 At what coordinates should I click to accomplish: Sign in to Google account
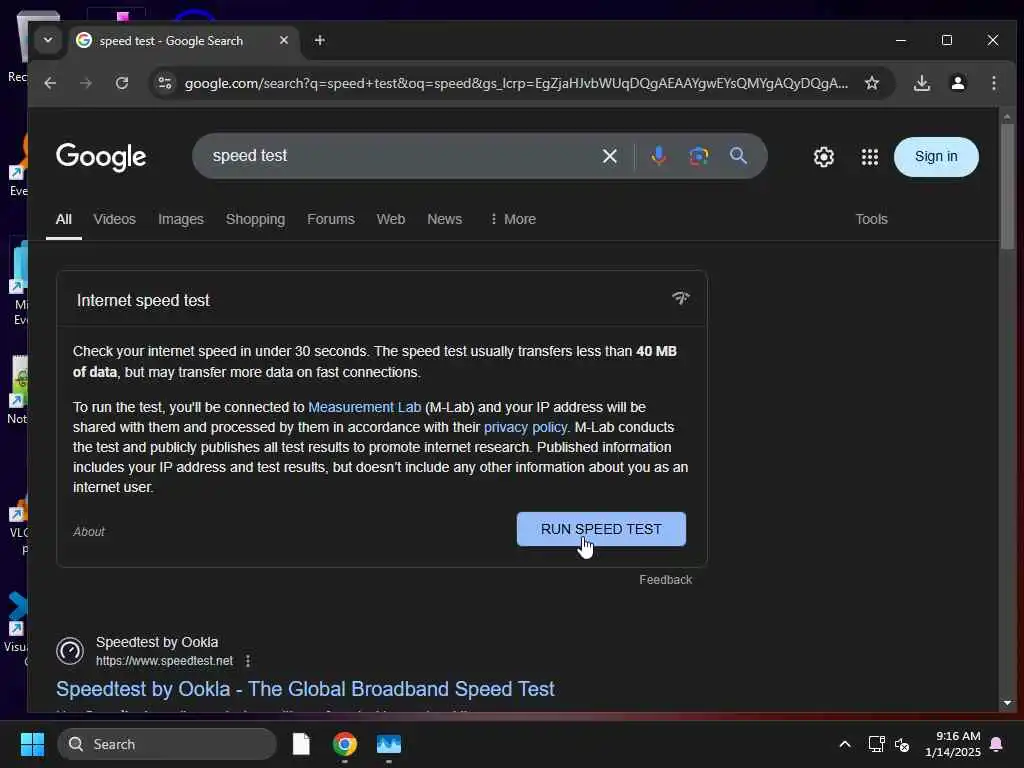pyautogui.click(x=935, y=157)
